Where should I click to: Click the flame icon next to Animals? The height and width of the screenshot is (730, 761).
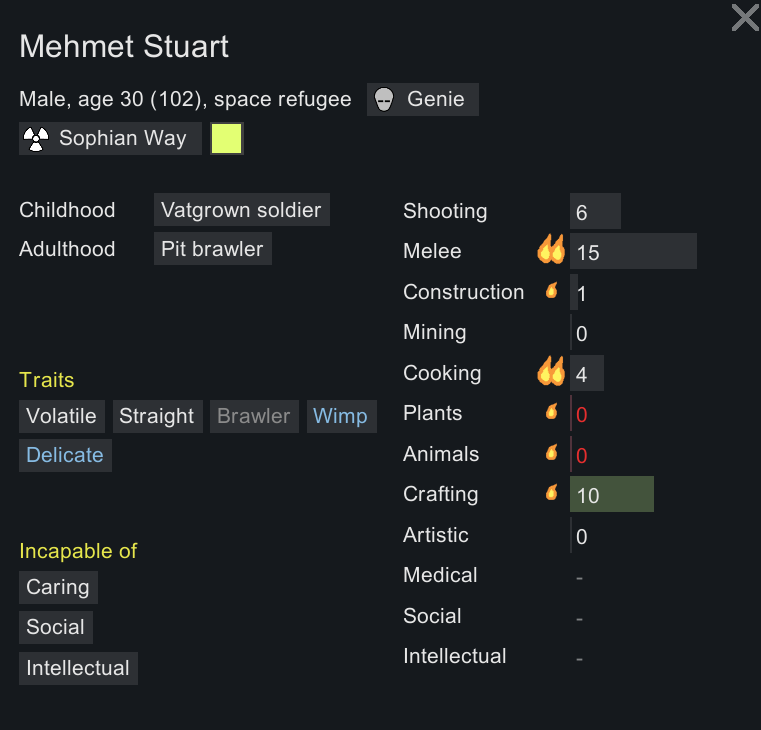pos(551,452)
